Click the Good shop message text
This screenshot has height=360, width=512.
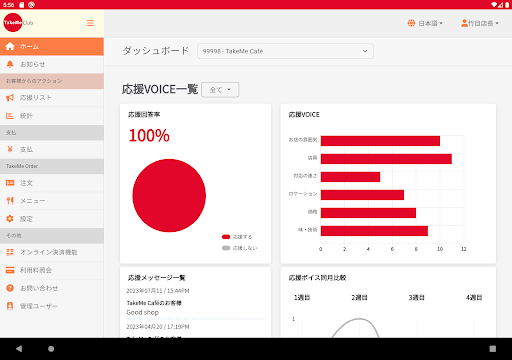pos(143,312)
